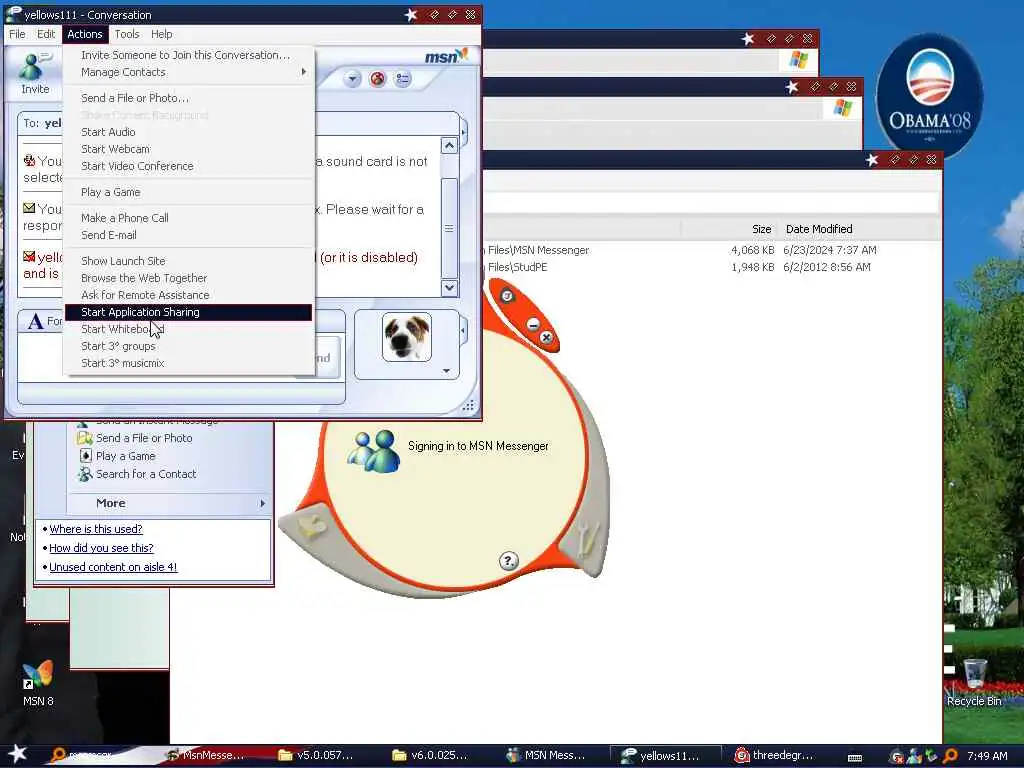Click the chat scrollbar up arrow
The image size is (1024, 768).
tap(449, 145)
